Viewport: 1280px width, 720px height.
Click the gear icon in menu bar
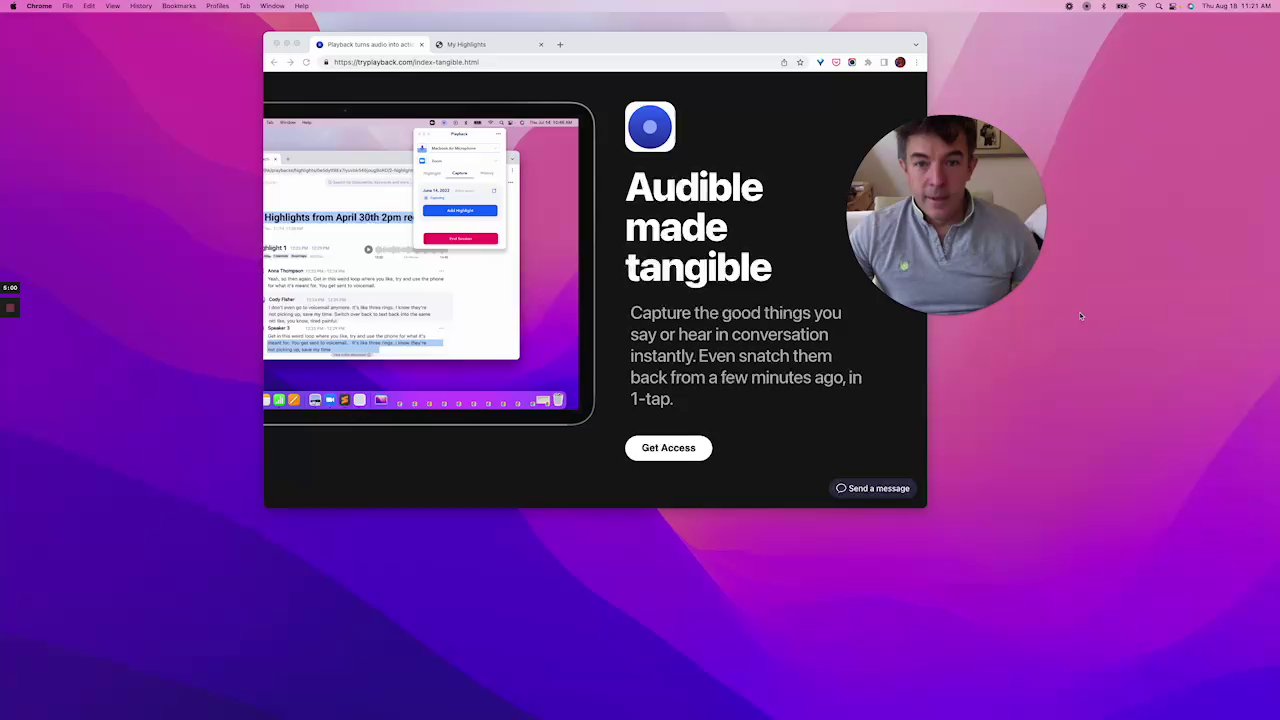1069,6
